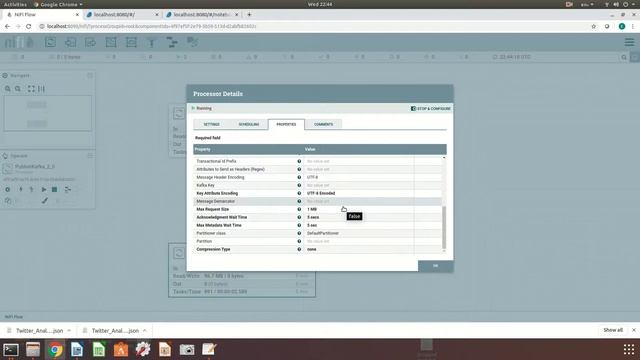The height and width of the screenshot is (360, 640).
Task: Click the browser address bar
Action: click(314, 26)
